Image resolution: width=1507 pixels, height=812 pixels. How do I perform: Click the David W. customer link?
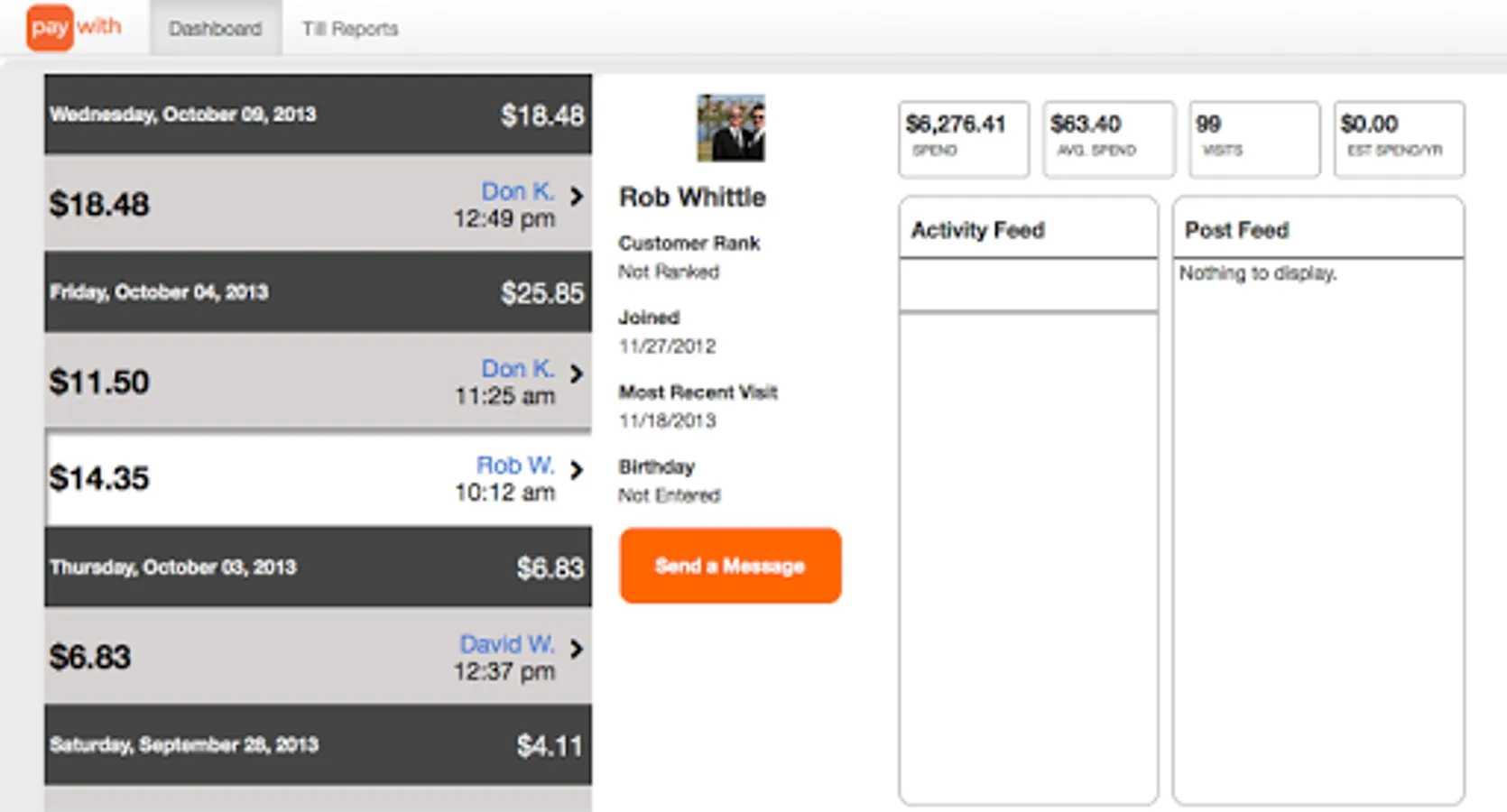point(506,644)
